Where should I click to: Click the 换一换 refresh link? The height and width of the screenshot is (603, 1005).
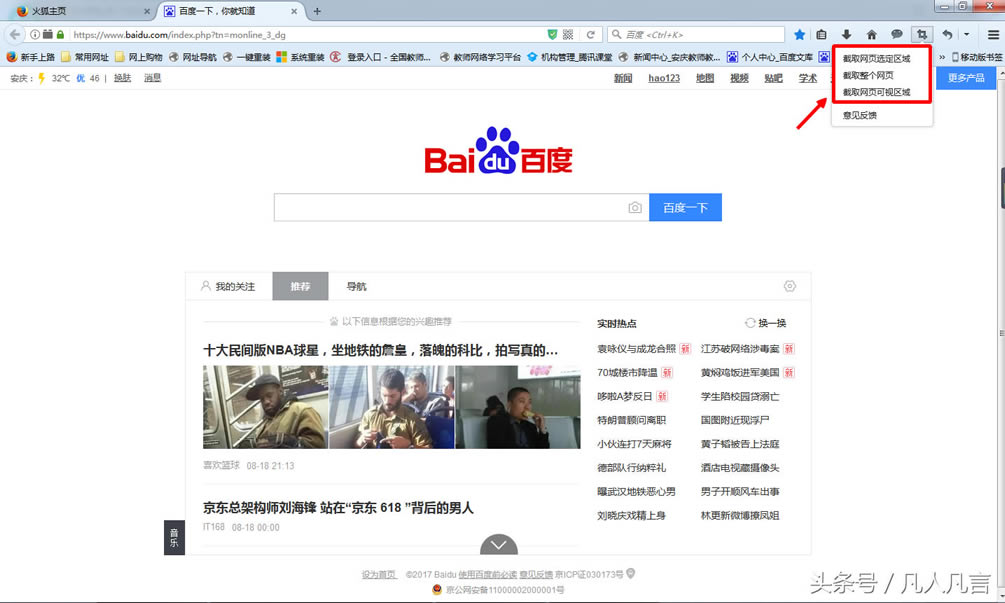pyautogui.click(x=766, y=323)
